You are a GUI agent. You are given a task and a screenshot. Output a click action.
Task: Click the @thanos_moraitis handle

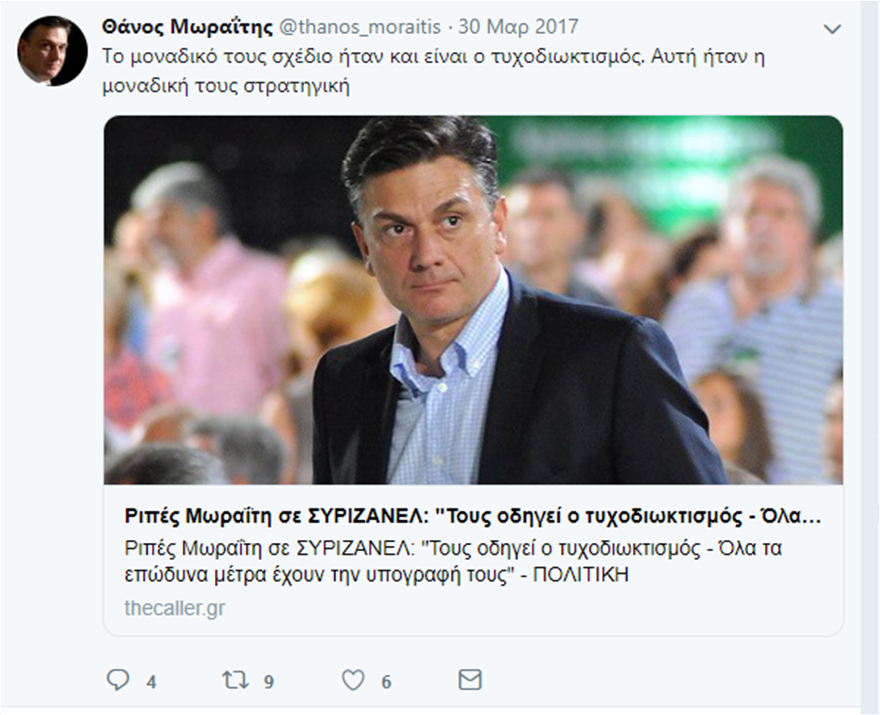click(354, 27)
